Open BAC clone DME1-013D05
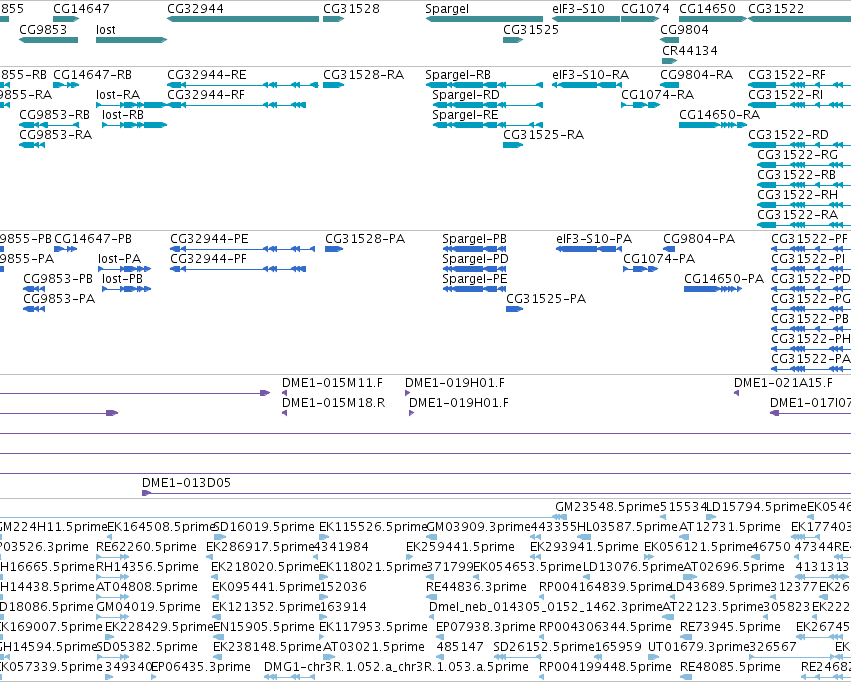This screenshot has width=851, height=682. pyautogui.click(x=187, y=483)
